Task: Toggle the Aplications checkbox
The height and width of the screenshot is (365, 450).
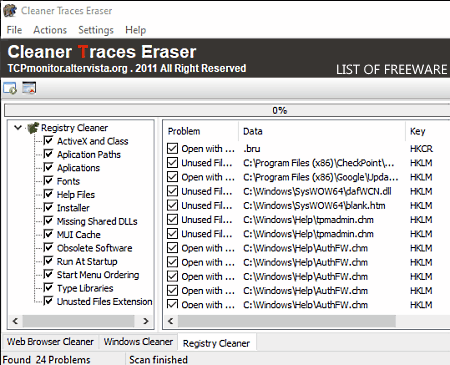Action: pos(48,167)
